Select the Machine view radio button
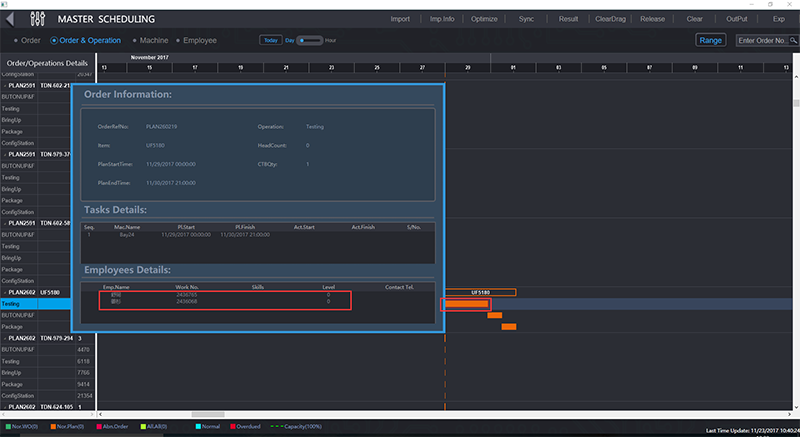The height and width of the screenshot is (437, 800). [150, 41]
